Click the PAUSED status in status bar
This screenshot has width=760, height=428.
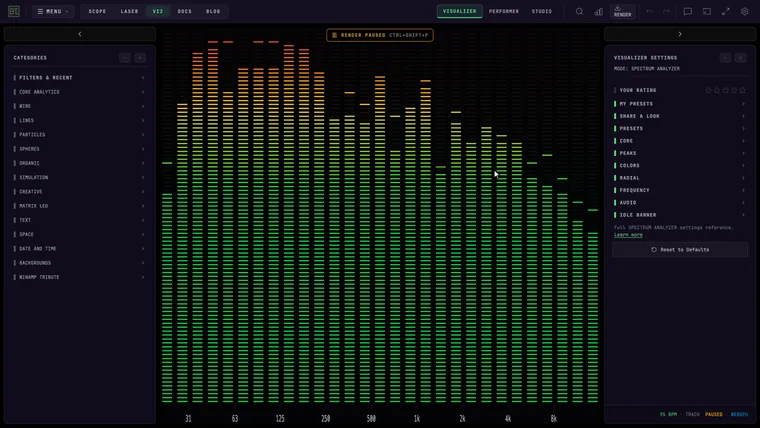click(713, 414)
